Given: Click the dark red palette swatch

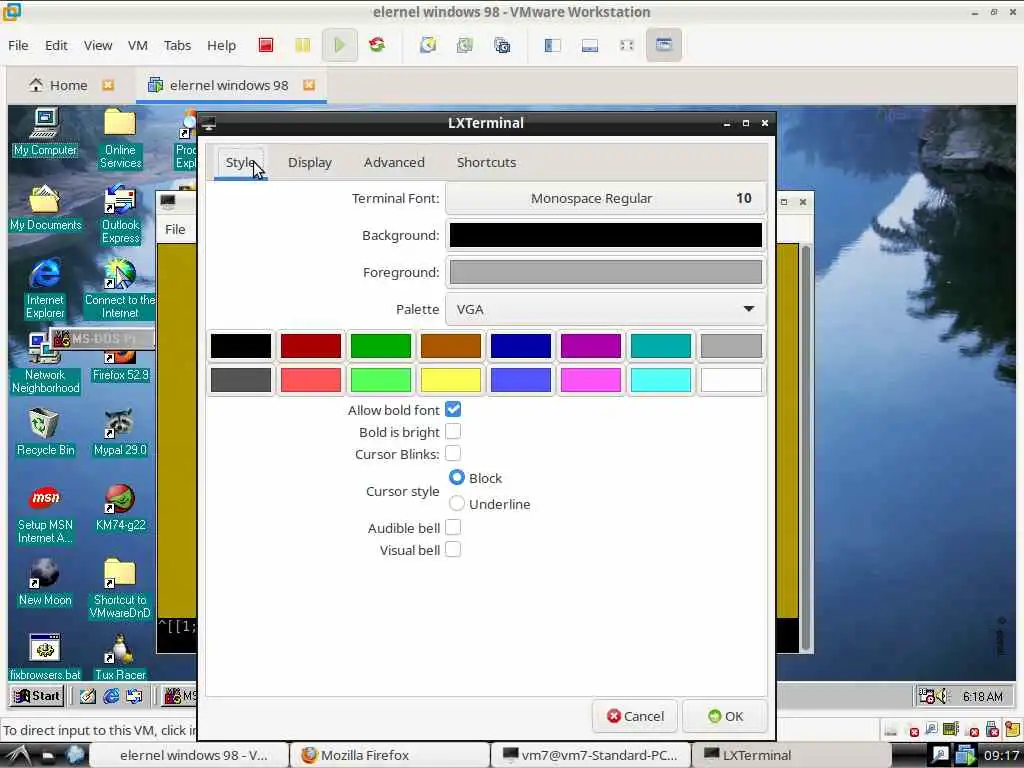Looking at the screenshot, I should [311, 345].
